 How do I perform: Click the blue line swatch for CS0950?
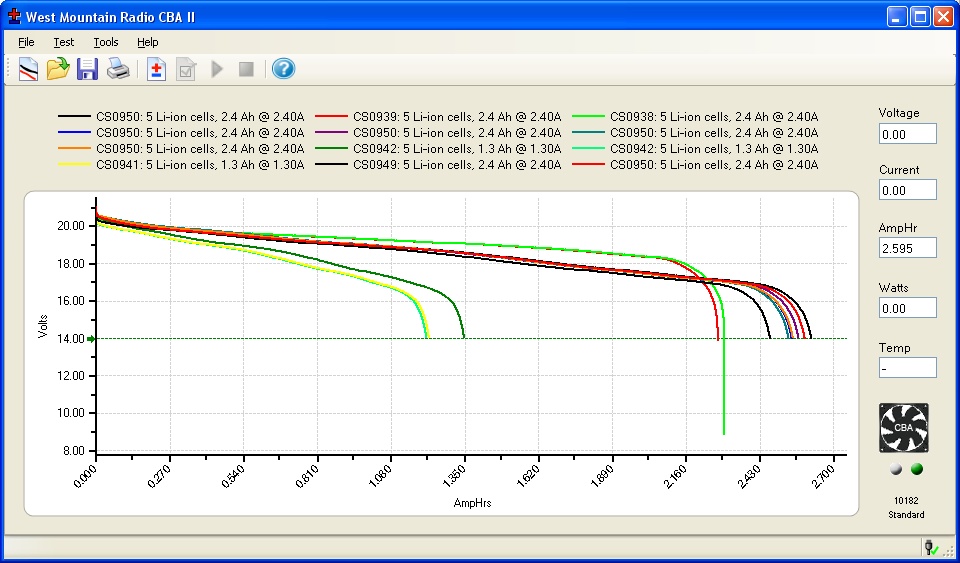(75, 133)
